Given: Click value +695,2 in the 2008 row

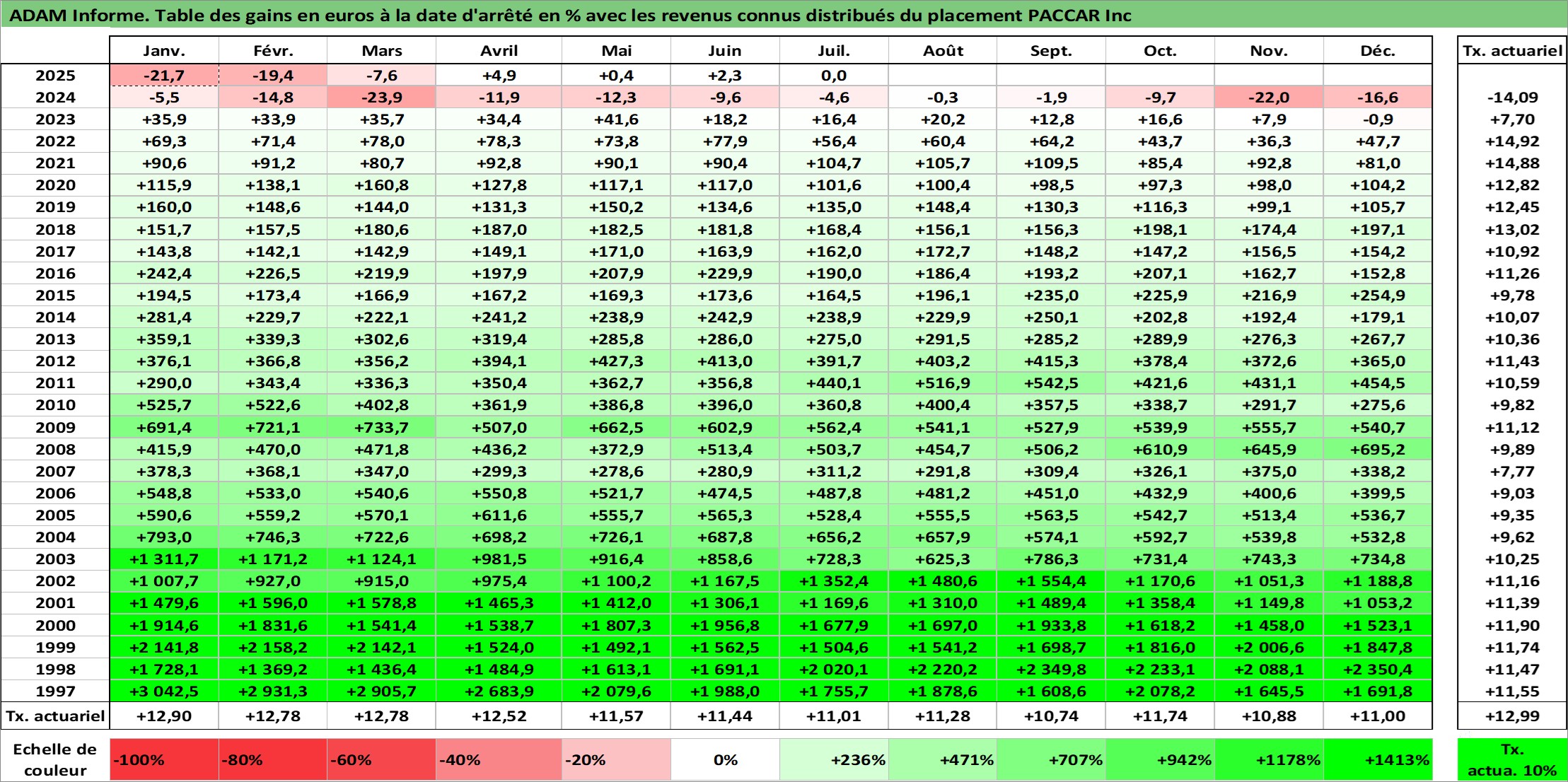Looking at the screenshot, I should pyautogui.click(x=1378, y=450).
